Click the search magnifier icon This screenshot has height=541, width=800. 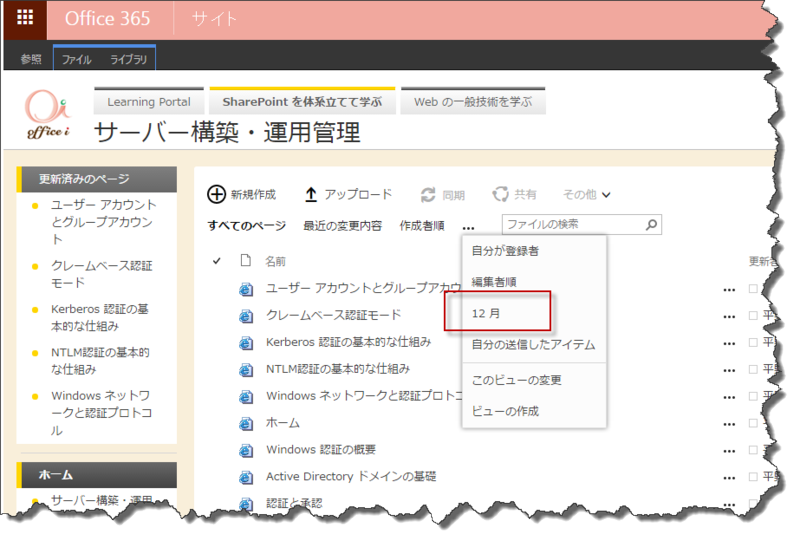651,225
